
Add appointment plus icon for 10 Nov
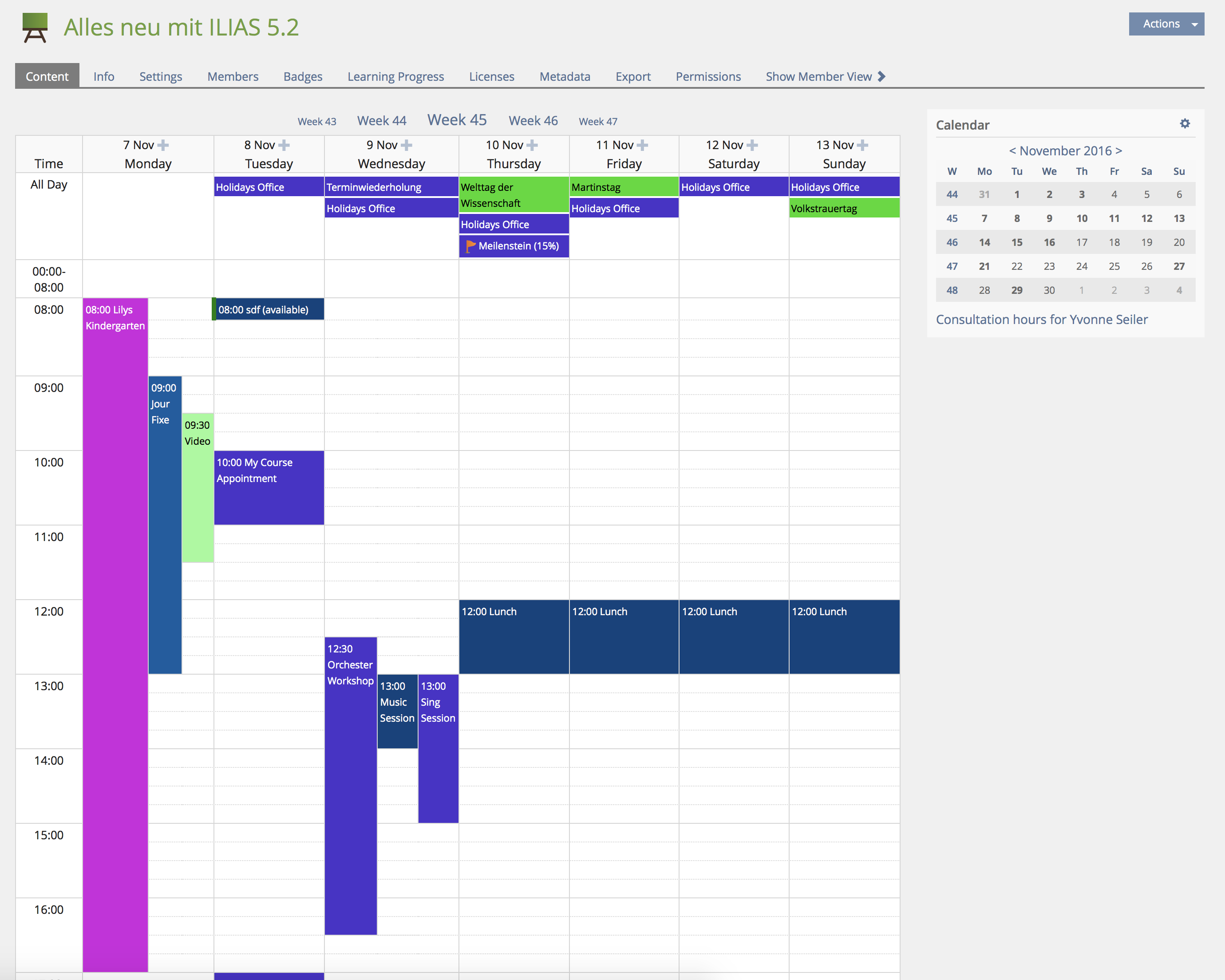pyautogui.click(x=532, y=146)
